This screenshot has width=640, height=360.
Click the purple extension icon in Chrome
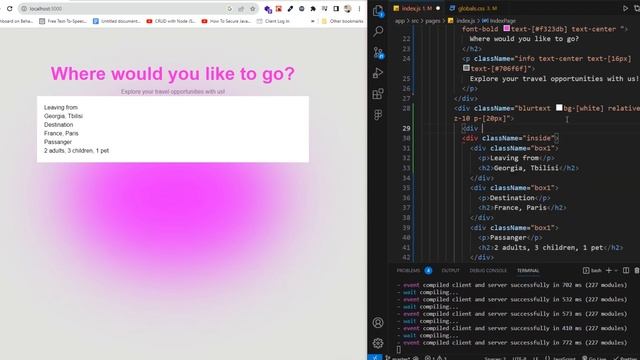pyautogui.click(x=268, y=9)
